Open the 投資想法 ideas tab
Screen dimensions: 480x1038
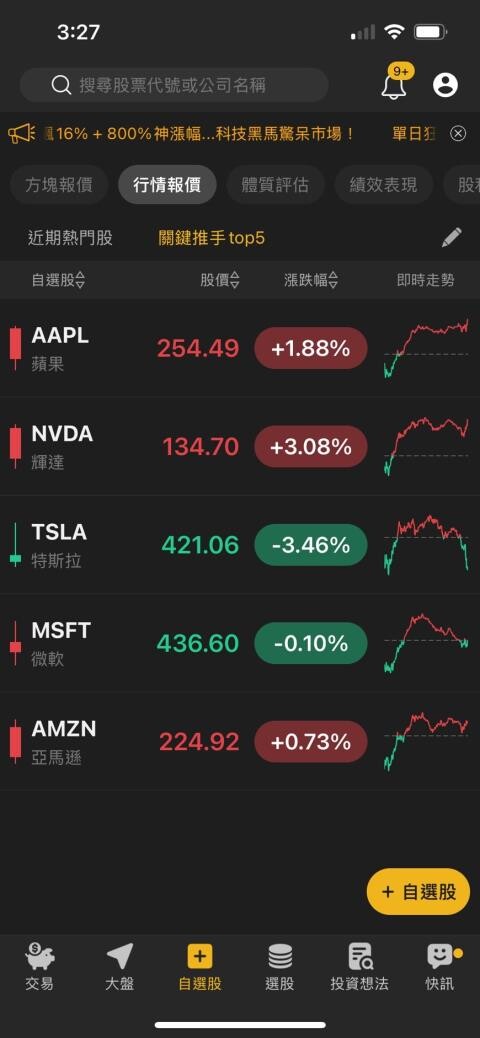(x=360, y=967)
